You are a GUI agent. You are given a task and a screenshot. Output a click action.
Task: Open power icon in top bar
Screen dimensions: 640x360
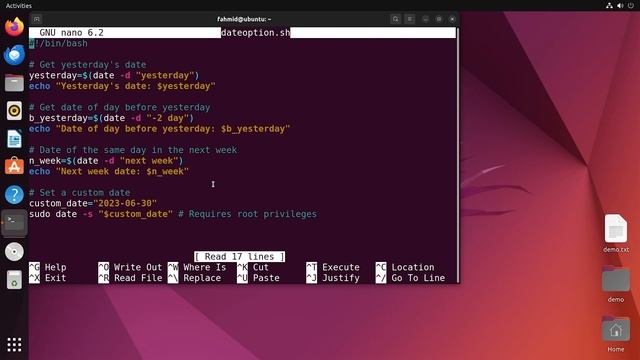point(631,5)
